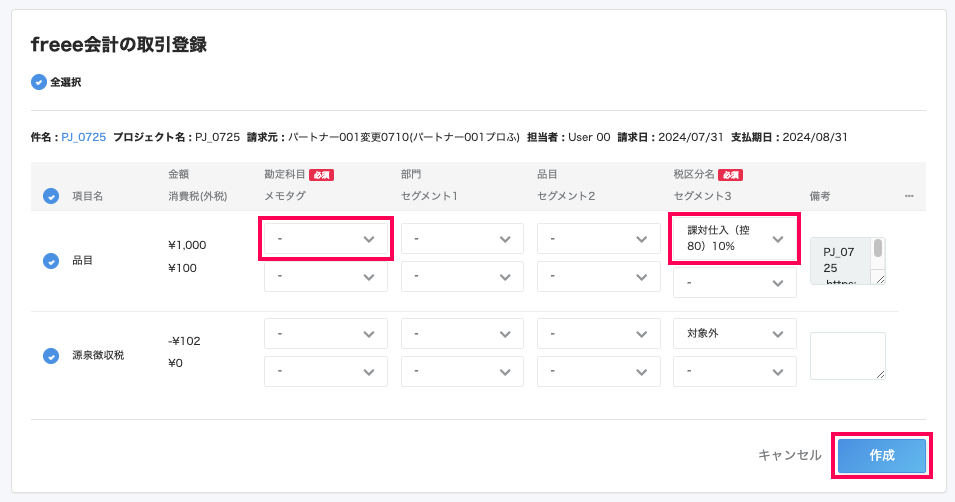Open the 勘定科目 dropdown in 品目 row
The height and width of the screenshot is (502, 955).
point(326,239)
